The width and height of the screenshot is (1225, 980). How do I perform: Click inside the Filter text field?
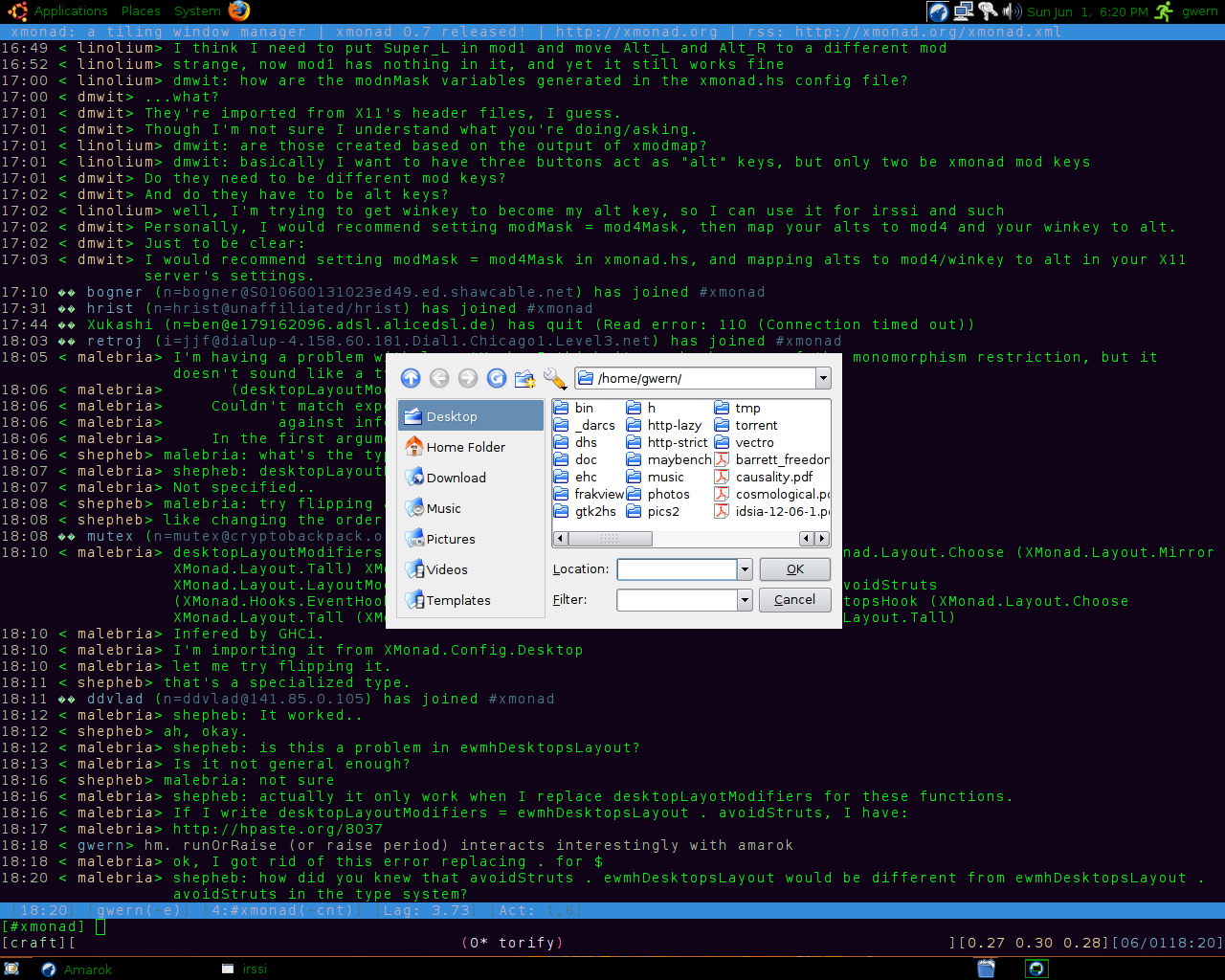(x=678, y=600)
